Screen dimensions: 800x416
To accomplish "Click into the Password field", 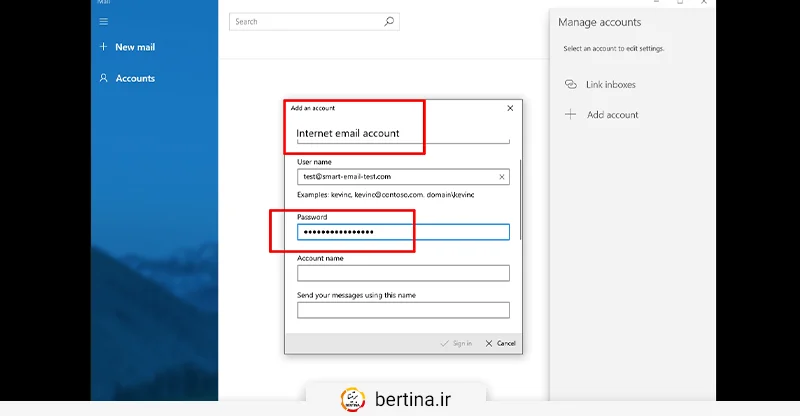I will pyautogui.click(x=403, y=232).
